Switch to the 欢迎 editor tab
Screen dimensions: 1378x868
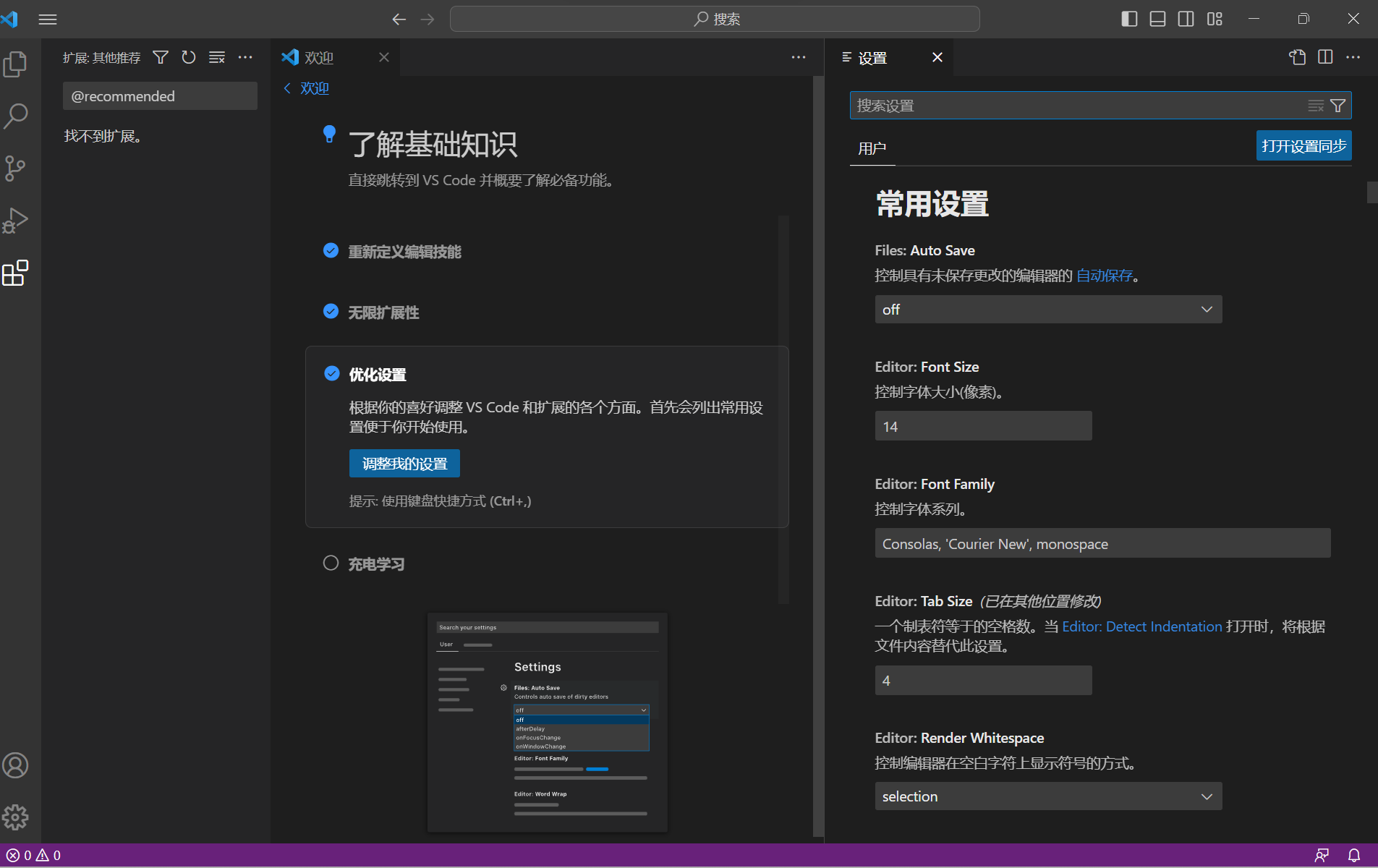coord(318,58)
